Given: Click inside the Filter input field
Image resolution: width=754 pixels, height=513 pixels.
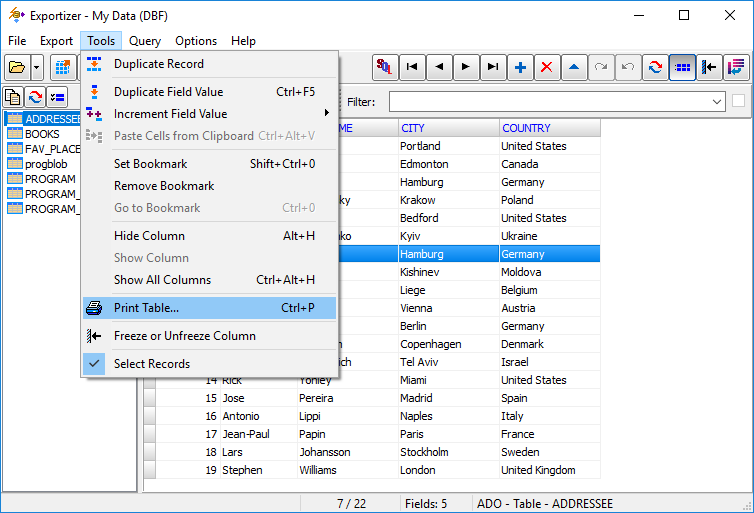Looking at the screenshot, I should click(x=549, y=102).
